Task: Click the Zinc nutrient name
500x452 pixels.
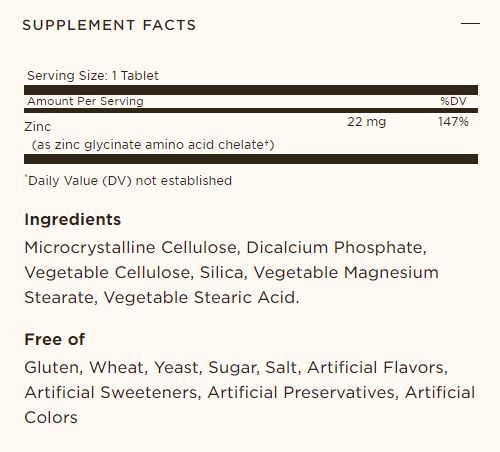Action: click(38, 127)
